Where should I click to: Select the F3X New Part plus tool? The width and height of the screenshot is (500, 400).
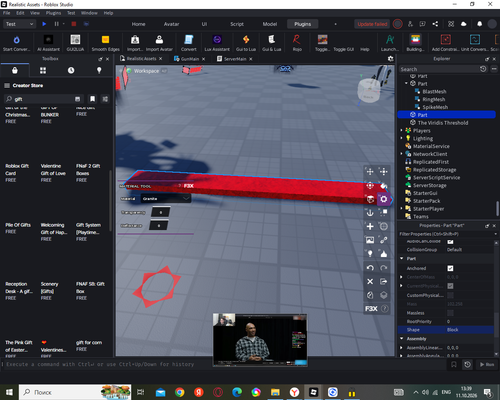click(x=370, y=226)
